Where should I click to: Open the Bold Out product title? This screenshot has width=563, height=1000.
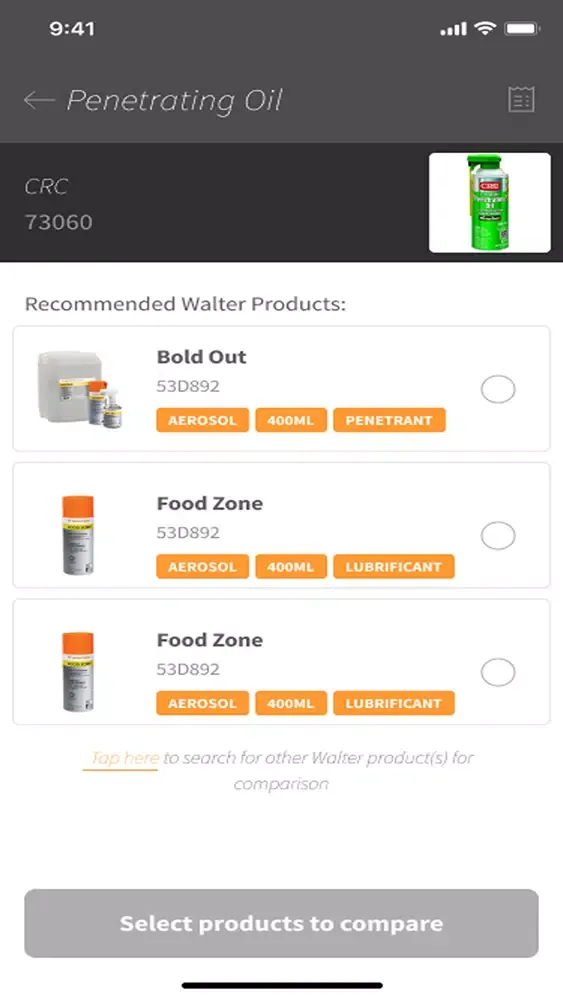tap(201, 357)
